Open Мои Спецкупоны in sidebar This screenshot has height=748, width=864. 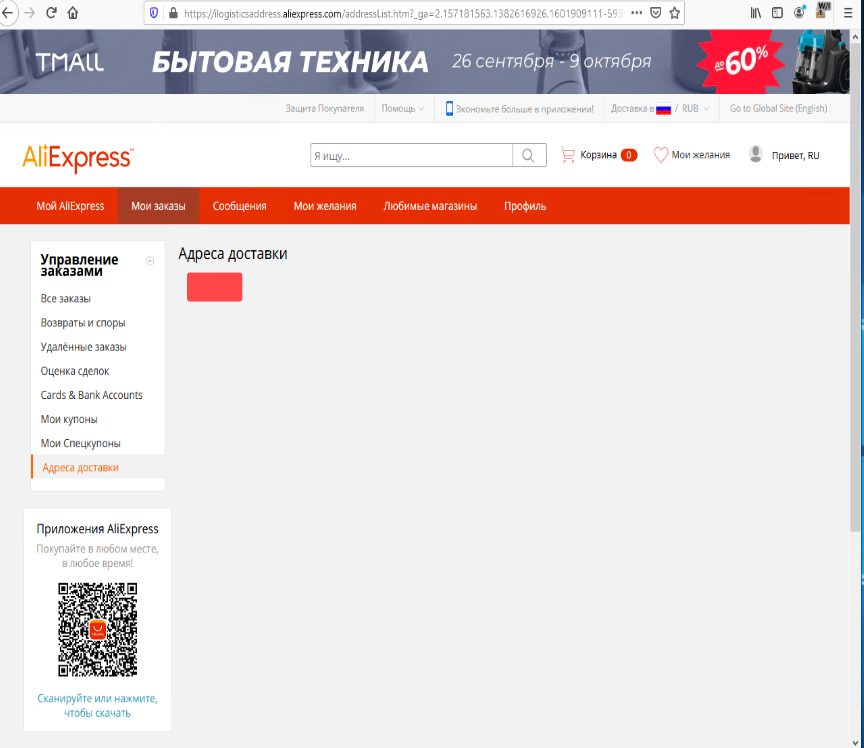tap(80, 444)
